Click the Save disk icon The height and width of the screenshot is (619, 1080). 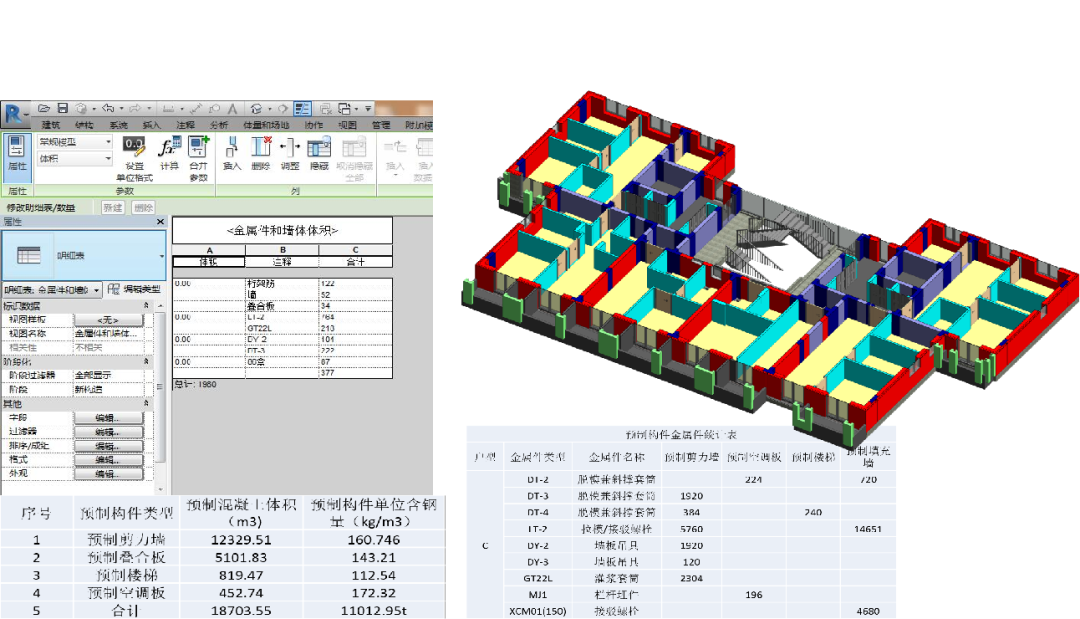pos(62,109)
